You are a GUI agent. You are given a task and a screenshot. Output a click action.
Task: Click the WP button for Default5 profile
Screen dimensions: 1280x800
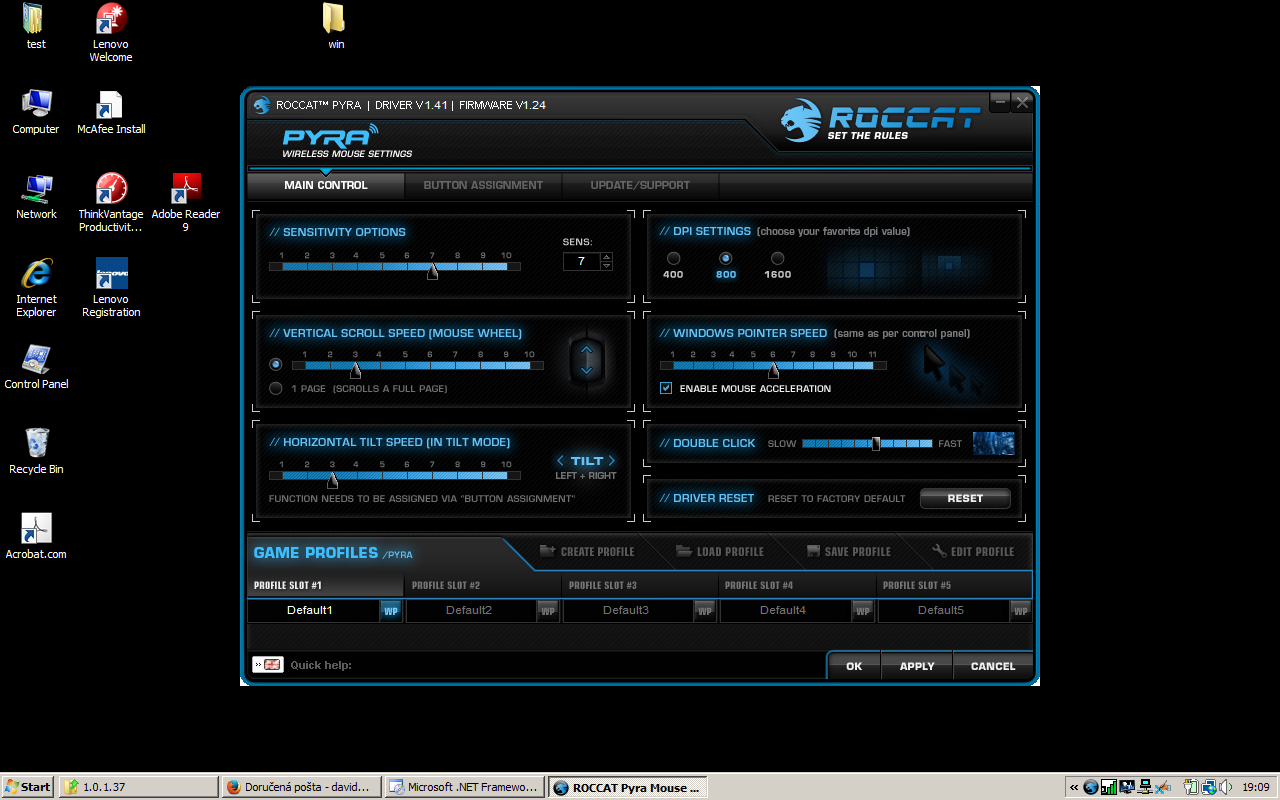1020,610
